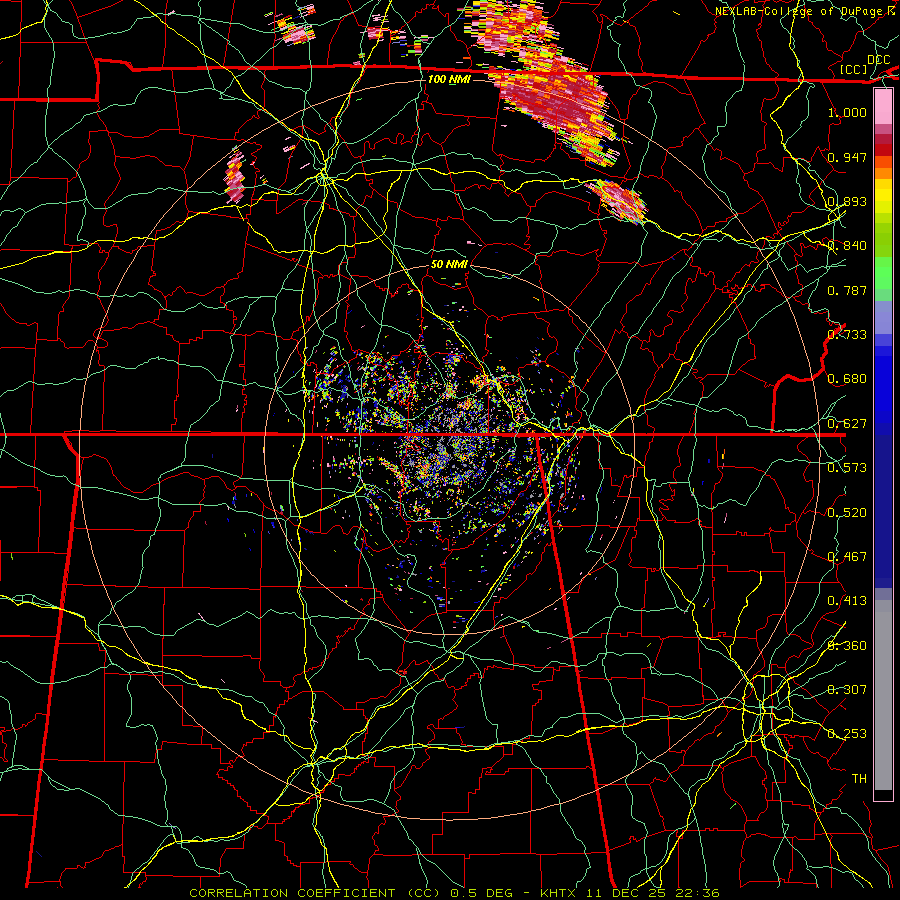Click the Correlation Coefficient caption at the bottom
Image resolution: width=900 pixels, height=900 pixels.
pyautogui.click(x=454, y=893)
